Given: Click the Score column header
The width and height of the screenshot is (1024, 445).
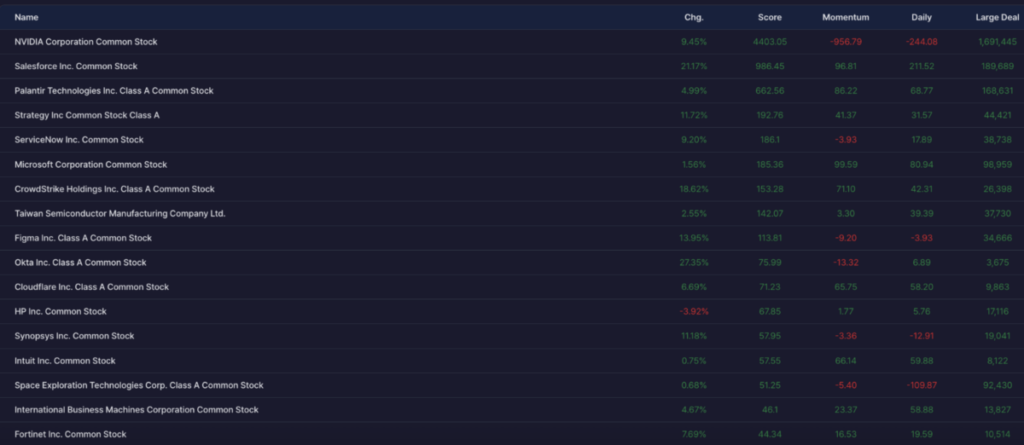Looking at the screenshot, I should pyautogui.click(x=769, y=18).
